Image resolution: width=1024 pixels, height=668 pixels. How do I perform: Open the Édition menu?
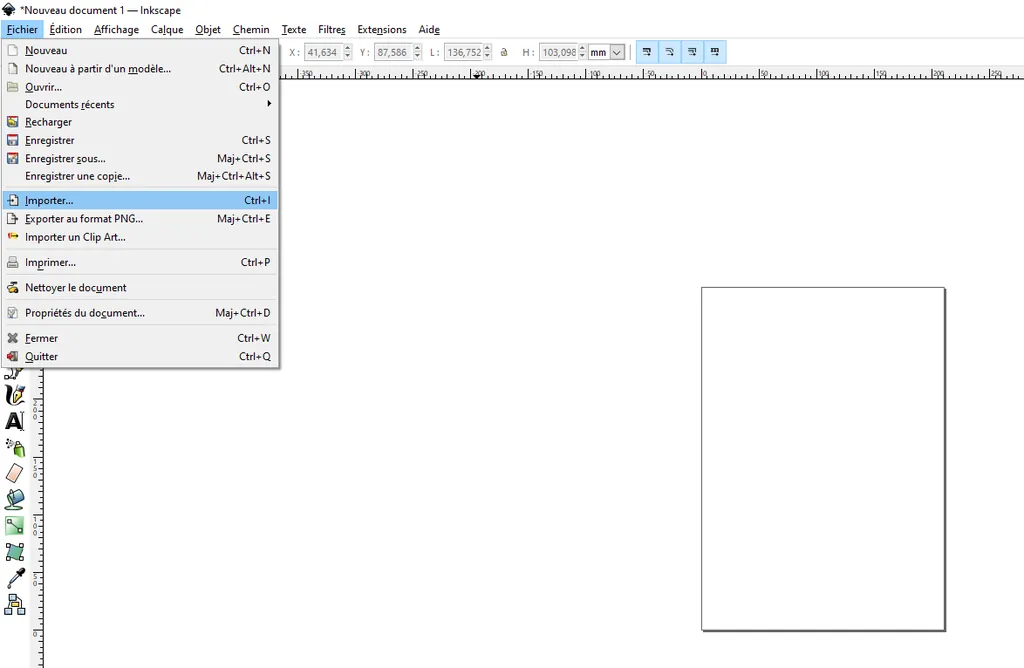pos(65,29)
